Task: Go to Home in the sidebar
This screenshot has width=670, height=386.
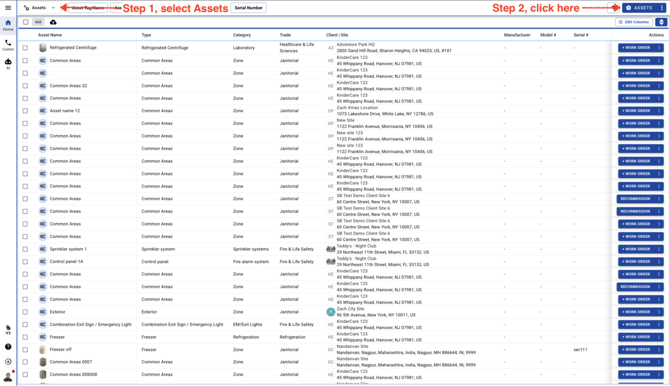Action: point(8,25)
